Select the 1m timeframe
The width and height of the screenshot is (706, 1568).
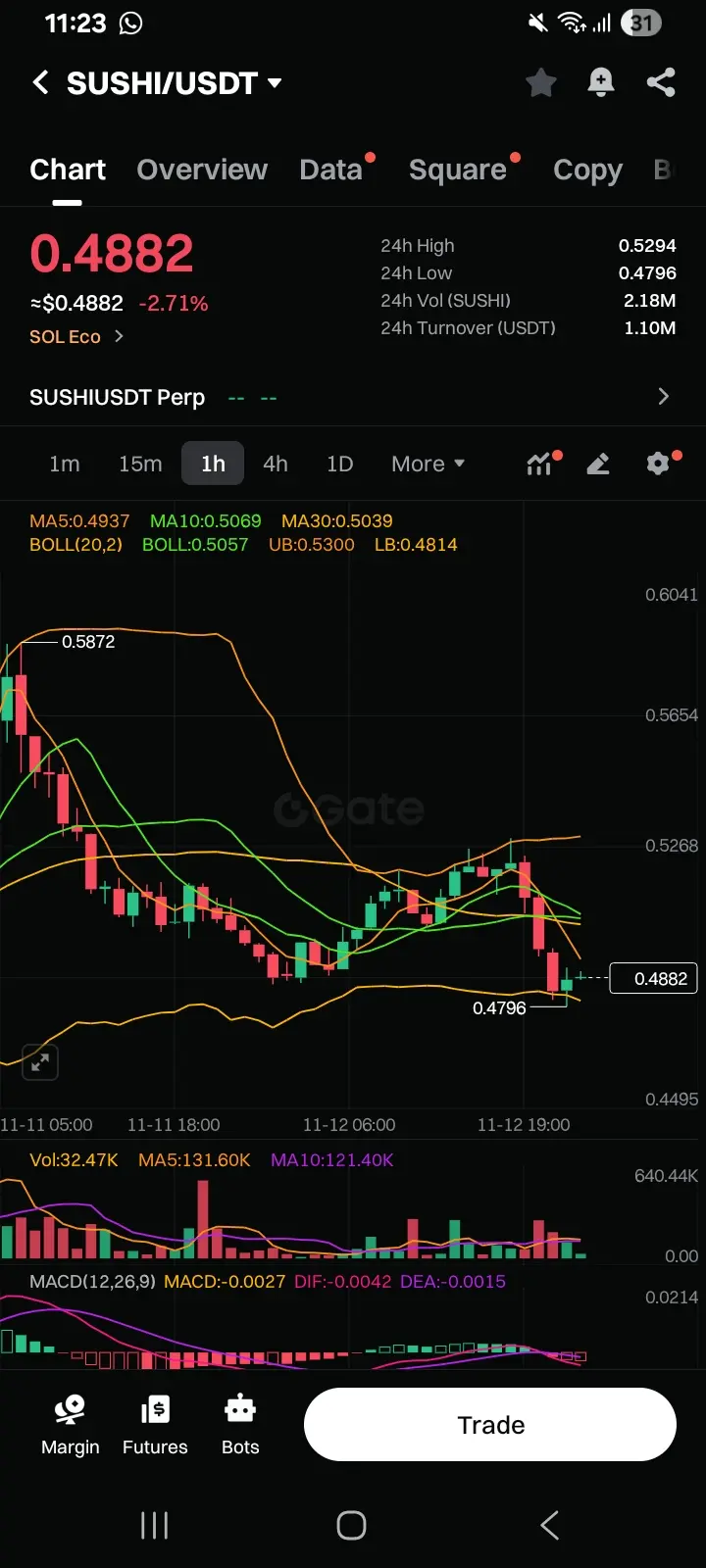pyautogui.click(x=65, y=464)
